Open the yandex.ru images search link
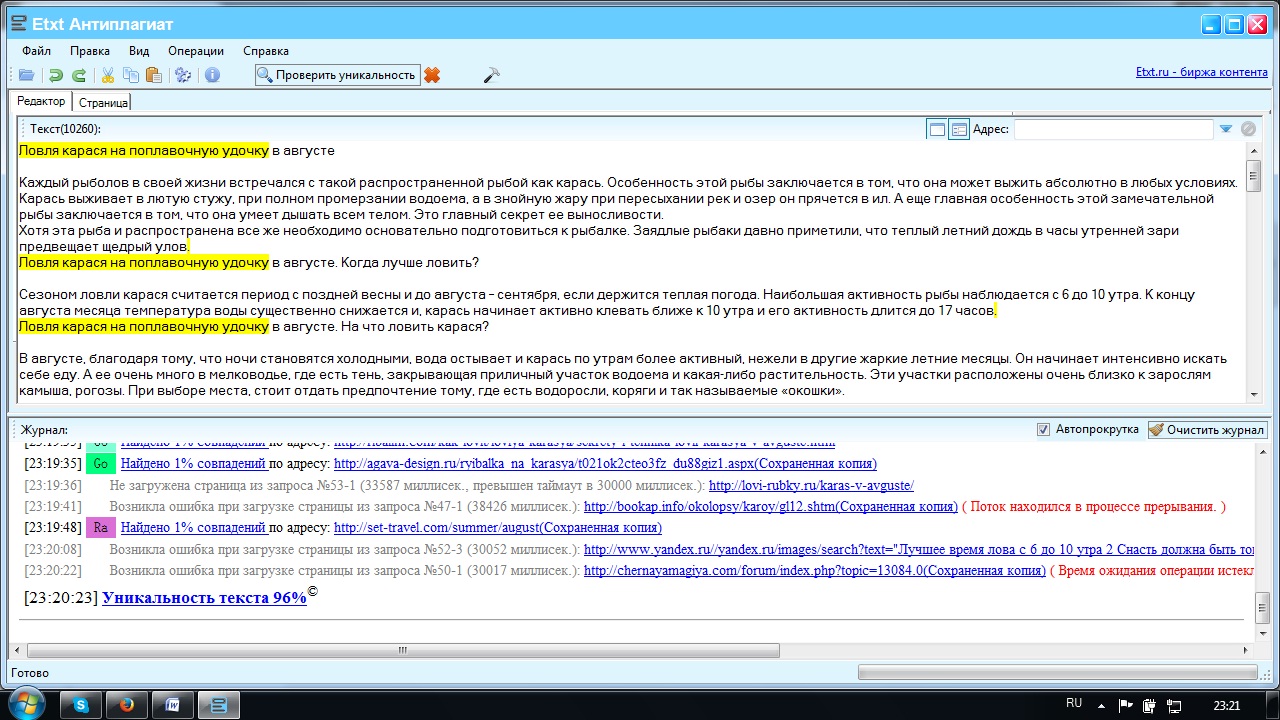Image resolution: width=1280 pixels, height=720 pixels. pos(920,549)
